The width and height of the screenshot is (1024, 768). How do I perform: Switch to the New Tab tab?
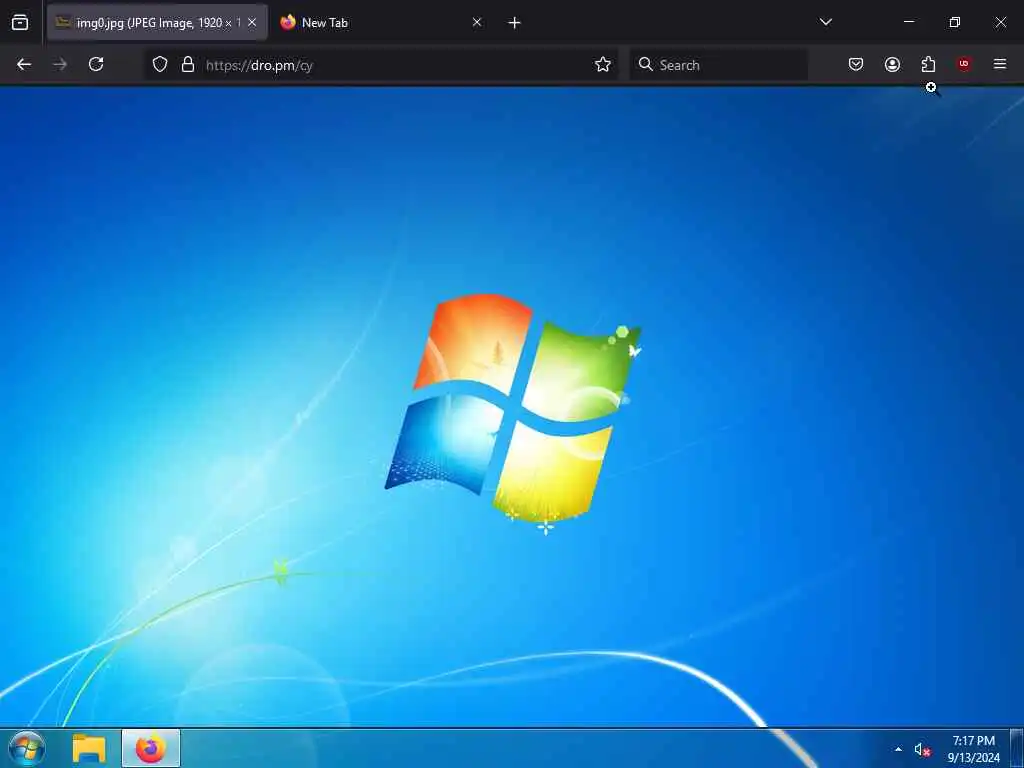pyautogui.click(x=382, y=23)
